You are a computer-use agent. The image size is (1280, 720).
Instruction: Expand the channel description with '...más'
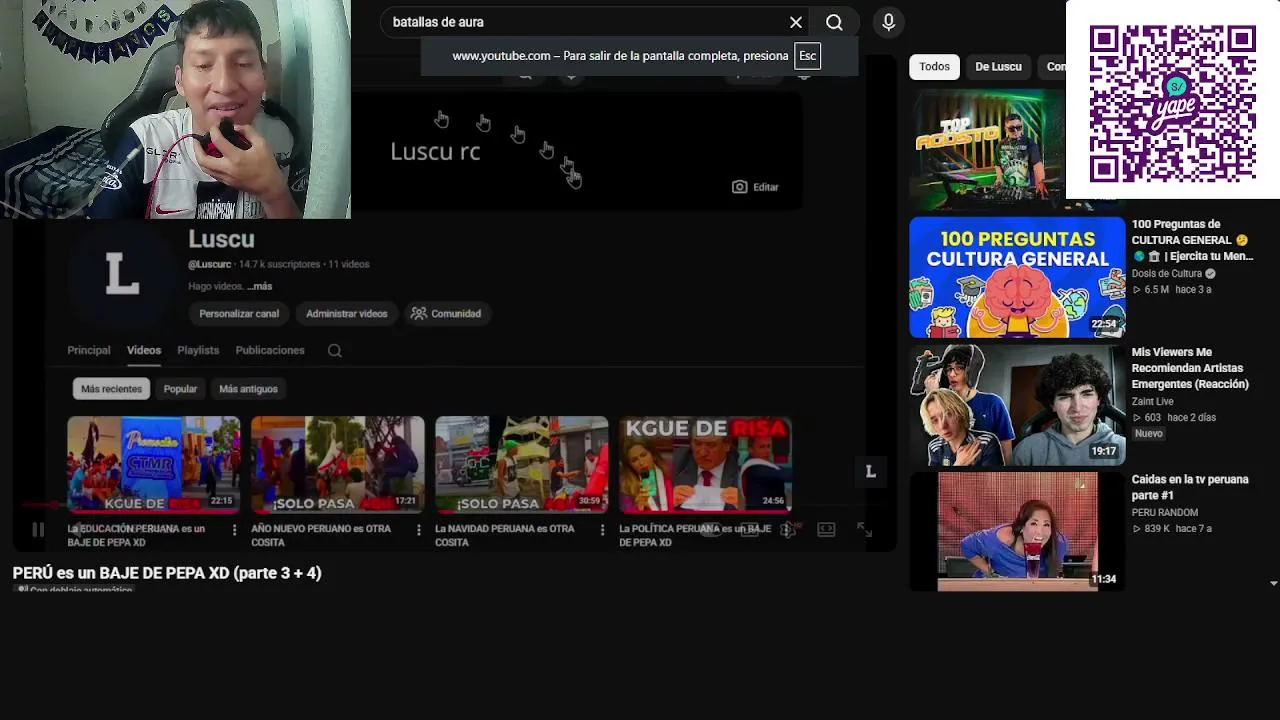click(x=260, y=286)
